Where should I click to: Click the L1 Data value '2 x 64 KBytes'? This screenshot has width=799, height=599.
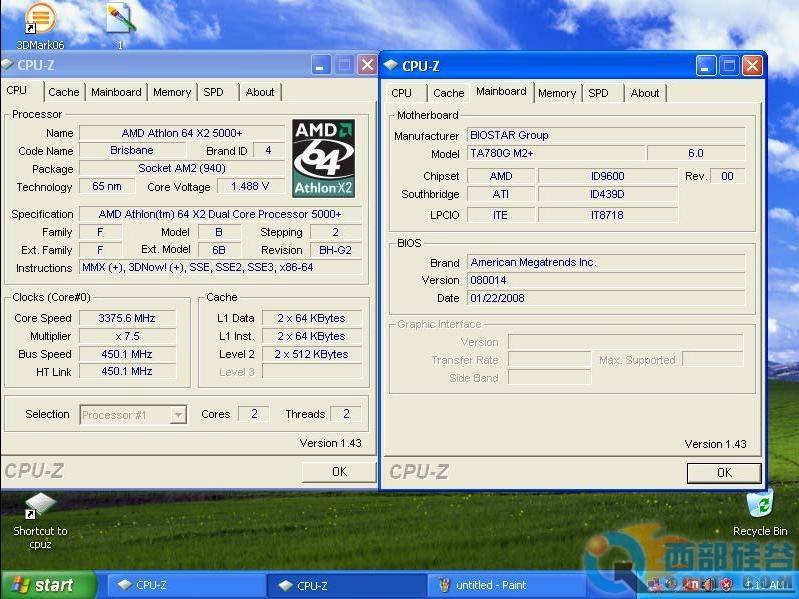[312, 318]
